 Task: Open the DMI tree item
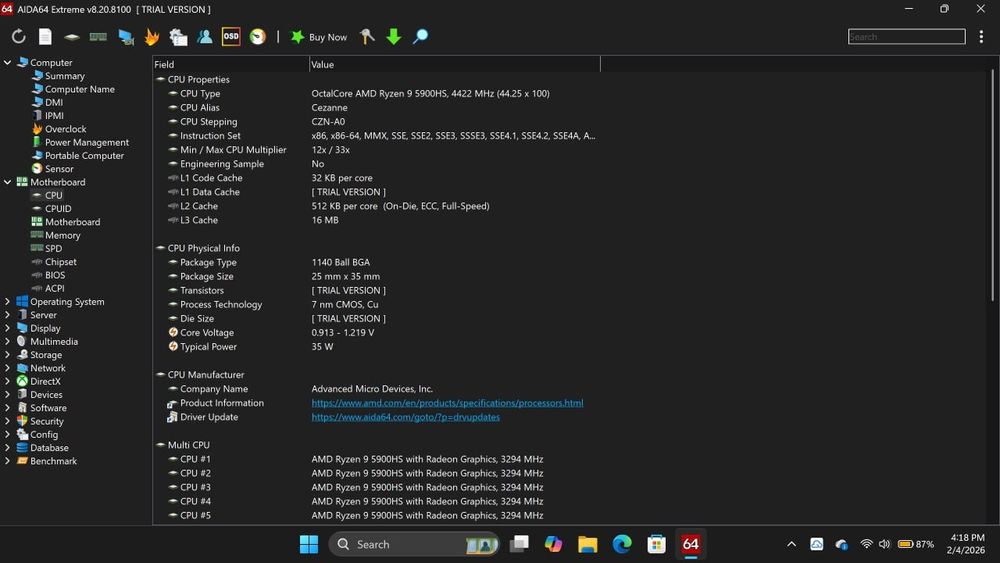click(54, 103)
